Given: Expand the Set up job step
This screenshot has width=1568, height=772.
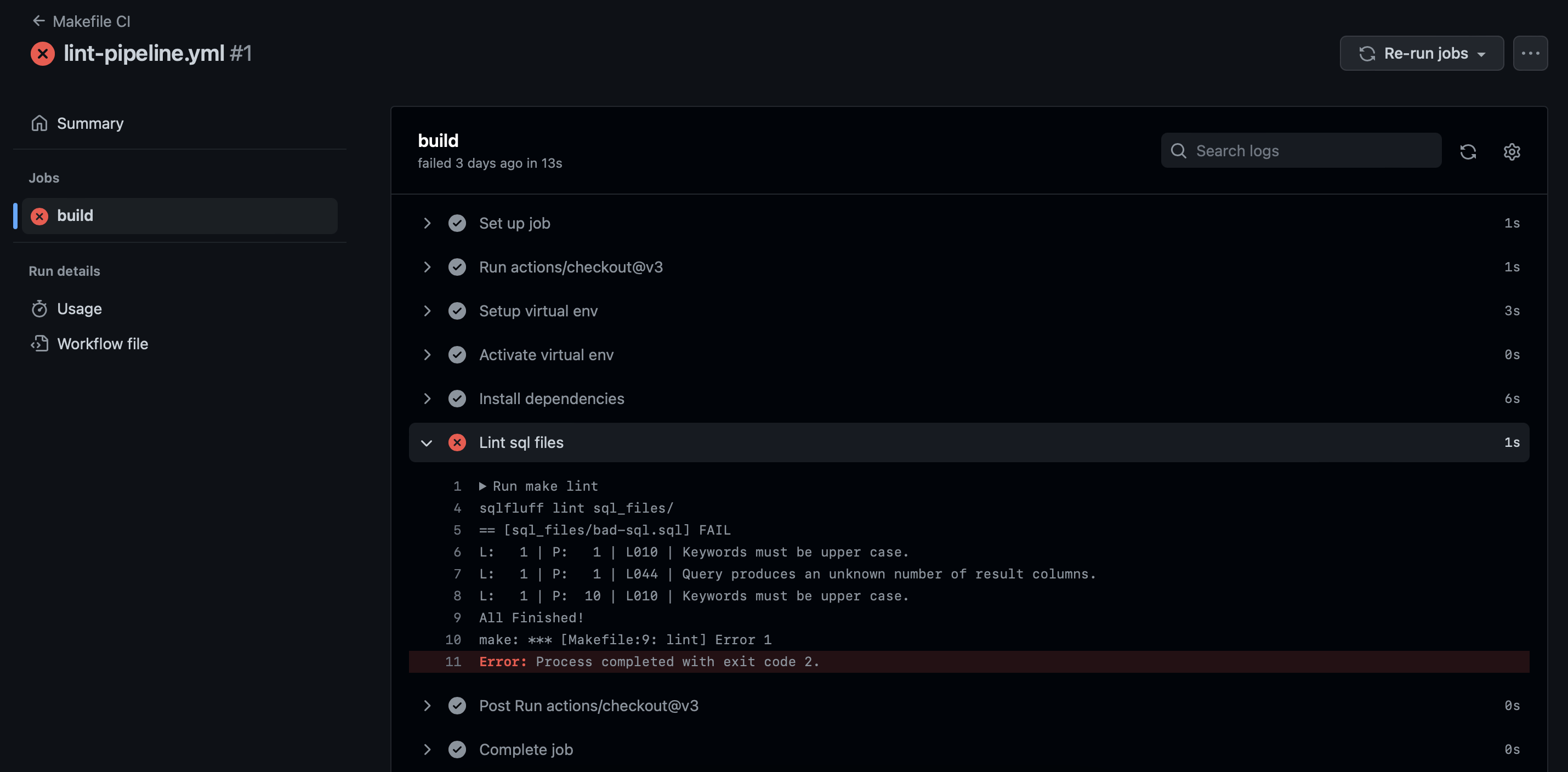Looking at the screenshot, I should tap(427, 224).
